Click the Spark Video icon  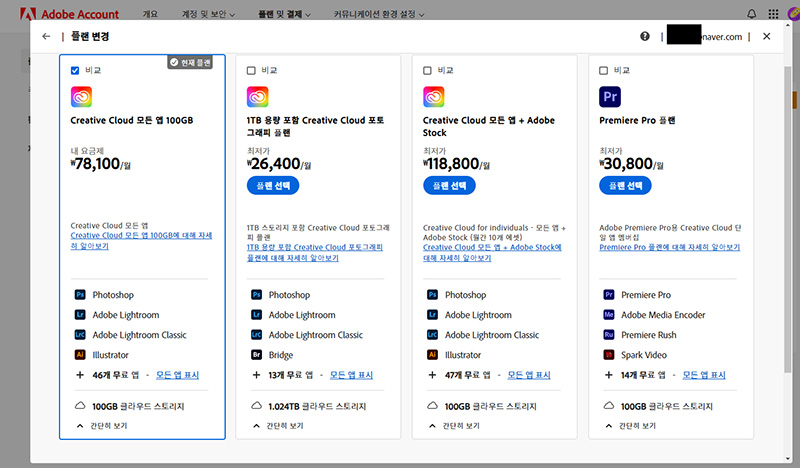pos(609,355)
